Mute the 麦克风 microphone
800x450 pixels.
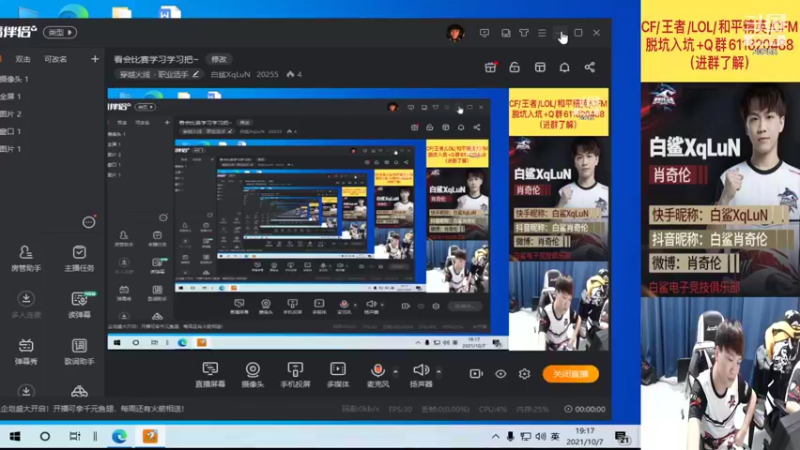point(378,375)
